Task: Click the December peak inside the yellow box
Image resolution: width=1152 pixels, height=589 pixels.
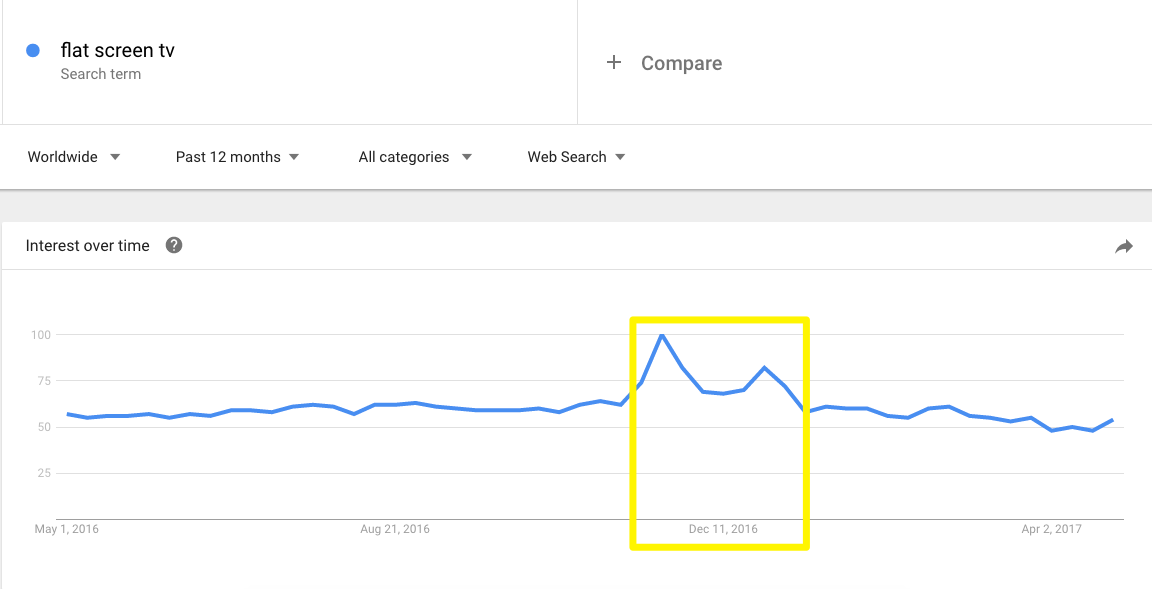Action: point(662,337)
